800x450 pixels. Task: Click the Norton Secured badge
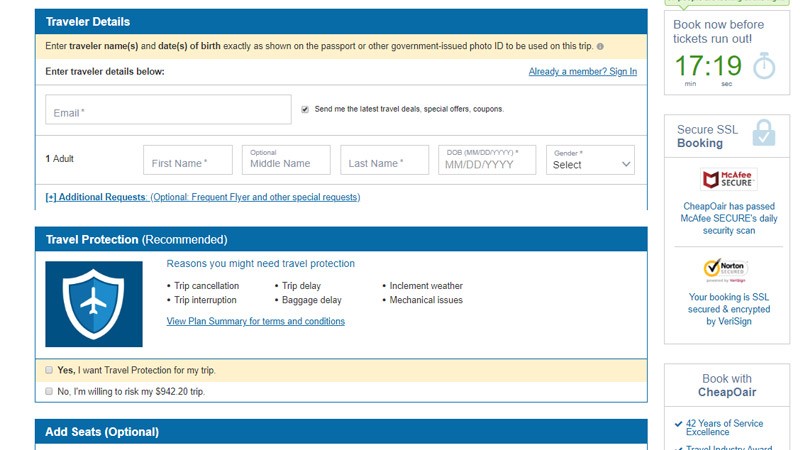click(727, 270)
